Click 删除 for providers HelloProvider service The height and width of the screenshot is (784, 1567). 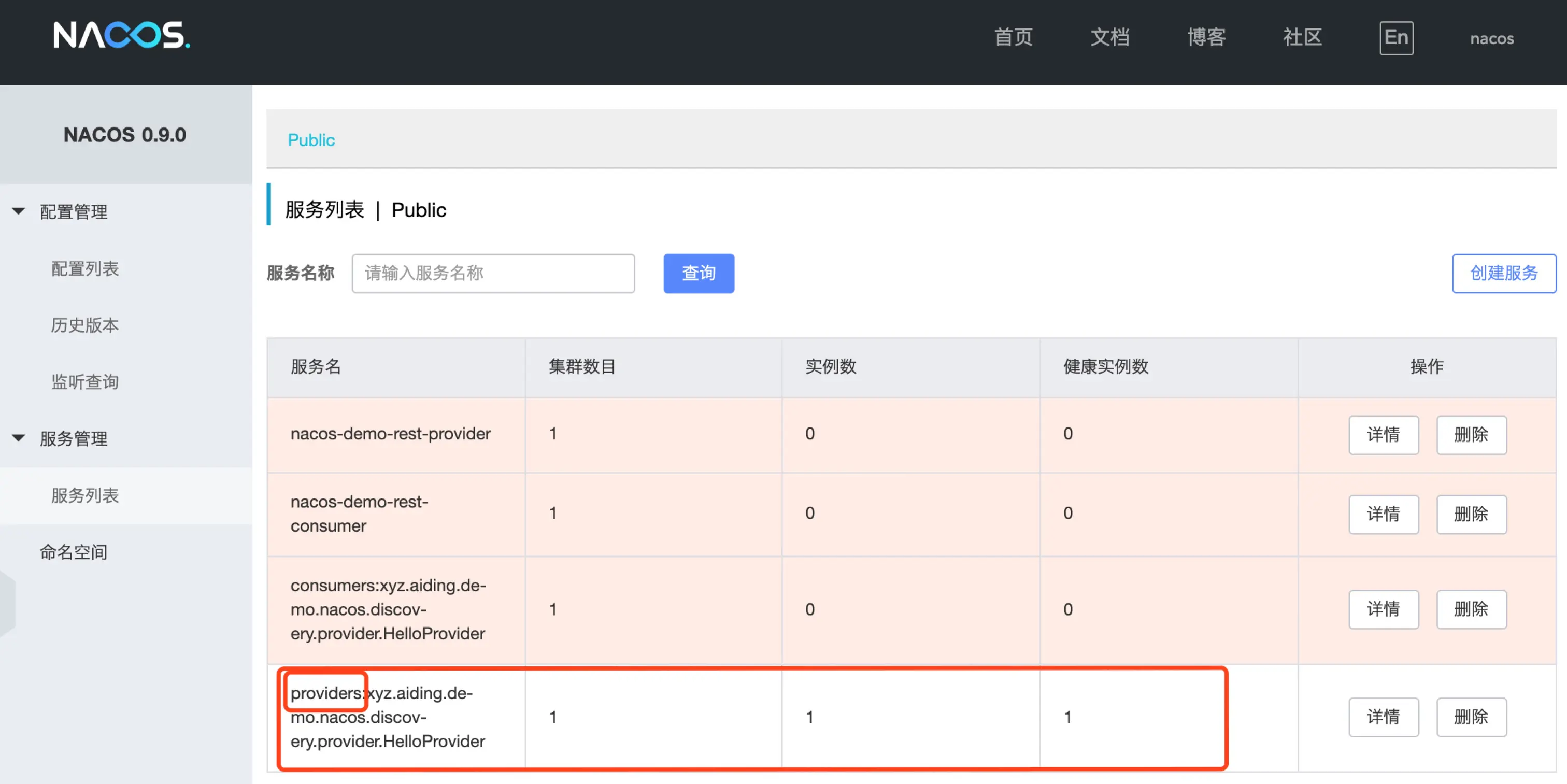pos(1471,717)
